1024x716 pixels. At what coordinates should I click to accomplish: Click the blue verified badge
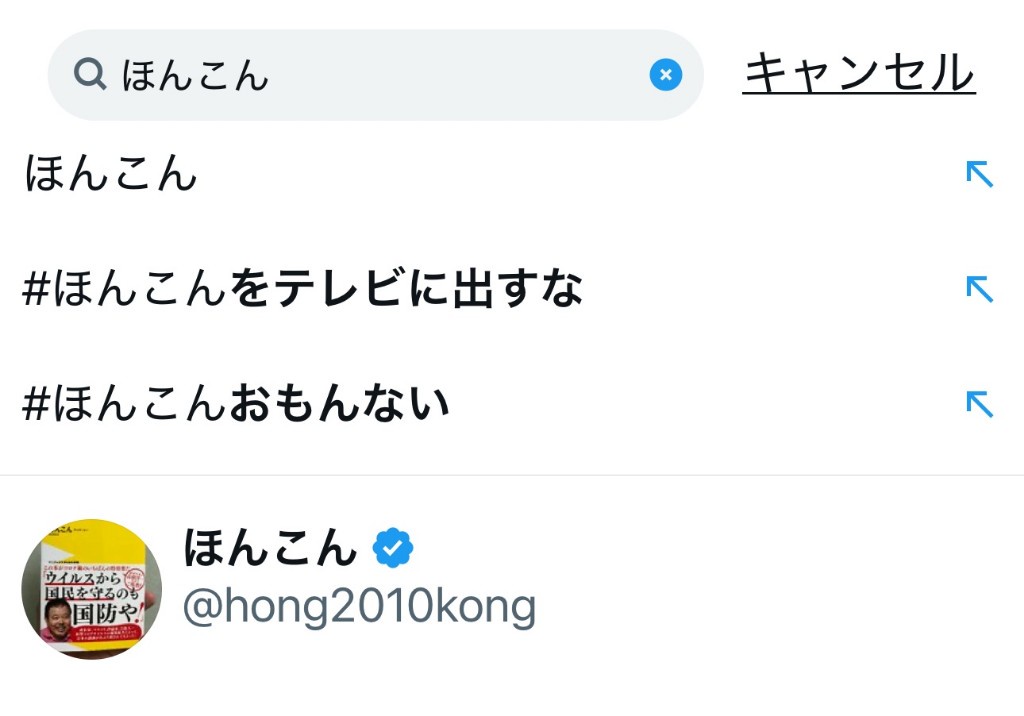[393, 547]
